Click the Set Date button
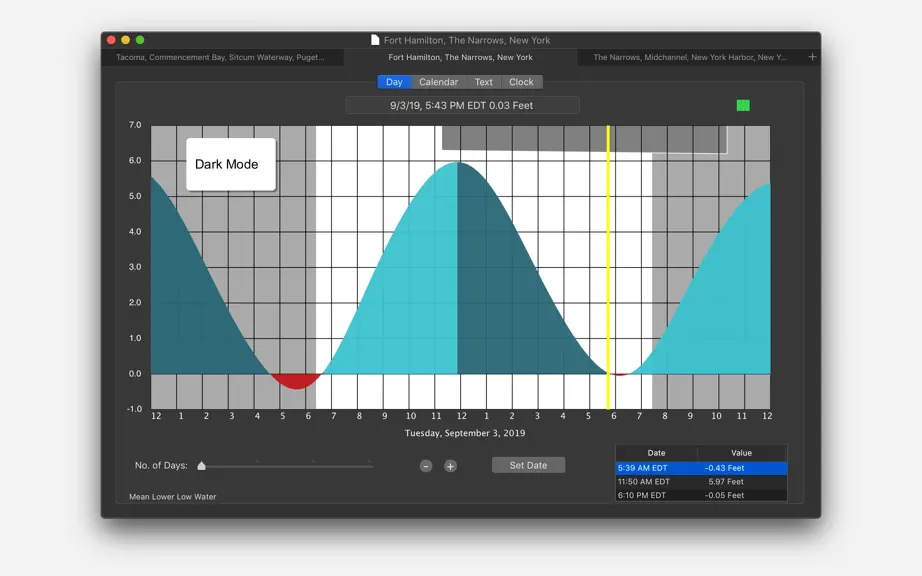Image resolution: width=922 pixels, height=576 pixels. [528, 465]
